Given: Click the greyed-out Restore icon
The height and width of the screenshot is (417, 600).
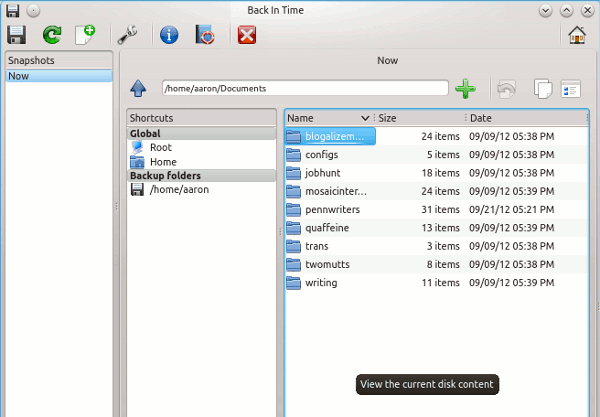Looking at the screenshot, I should tap(507, 89).
